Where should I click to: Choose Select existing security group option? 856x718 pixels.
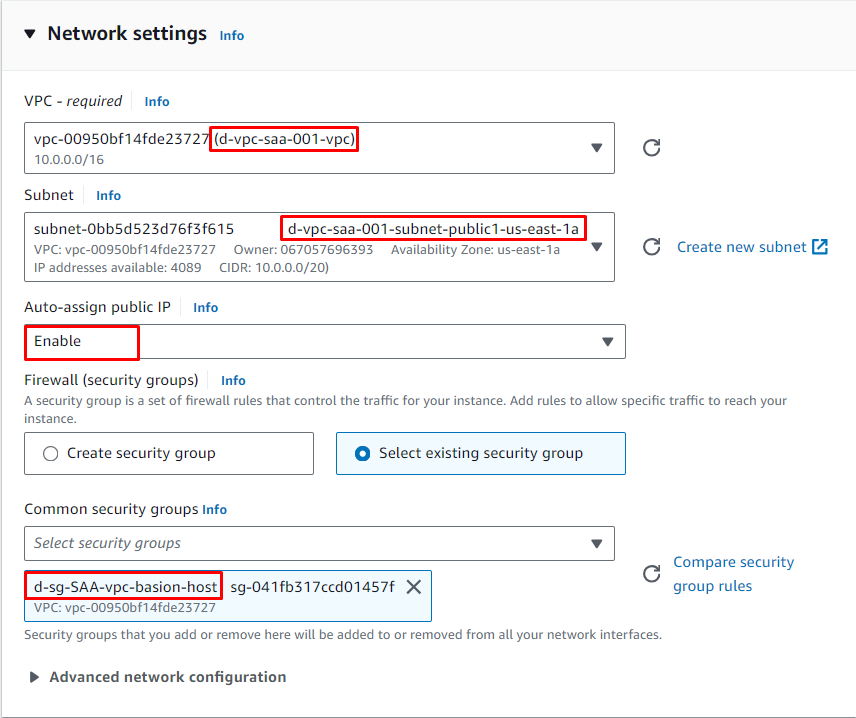click(363, 453)
